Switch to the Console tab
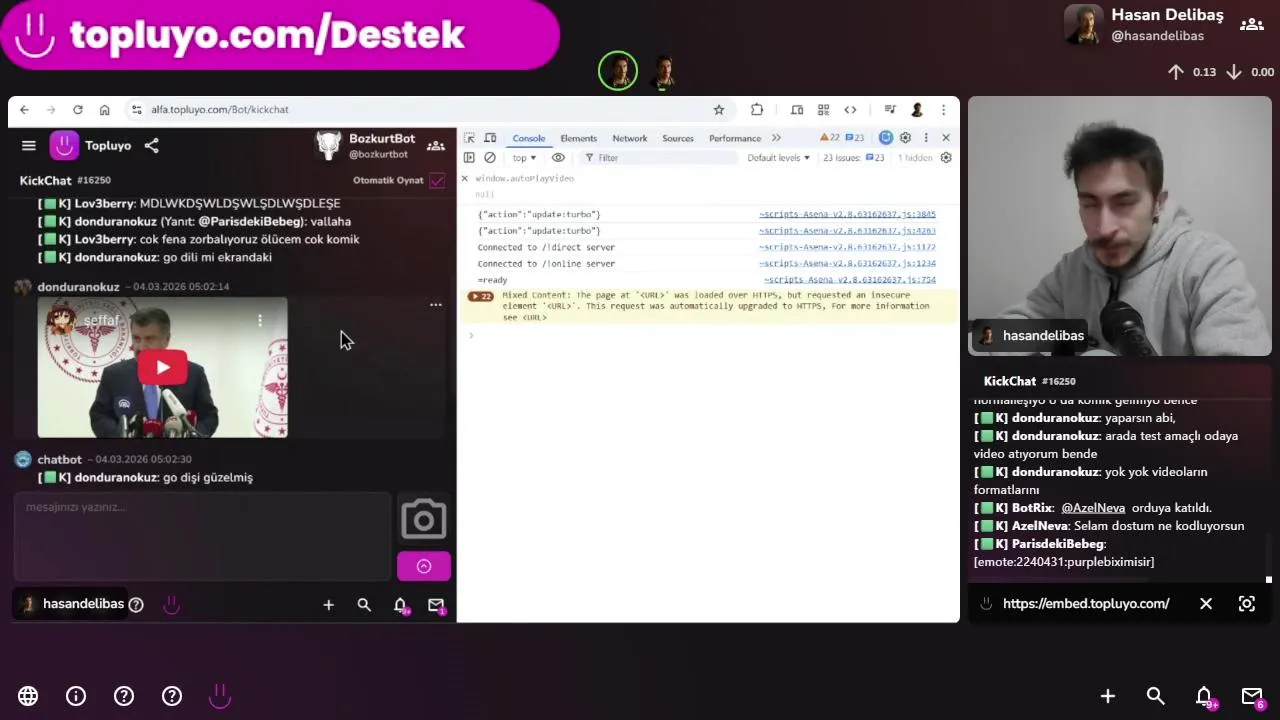1280x720 pixels. [529, 139]
